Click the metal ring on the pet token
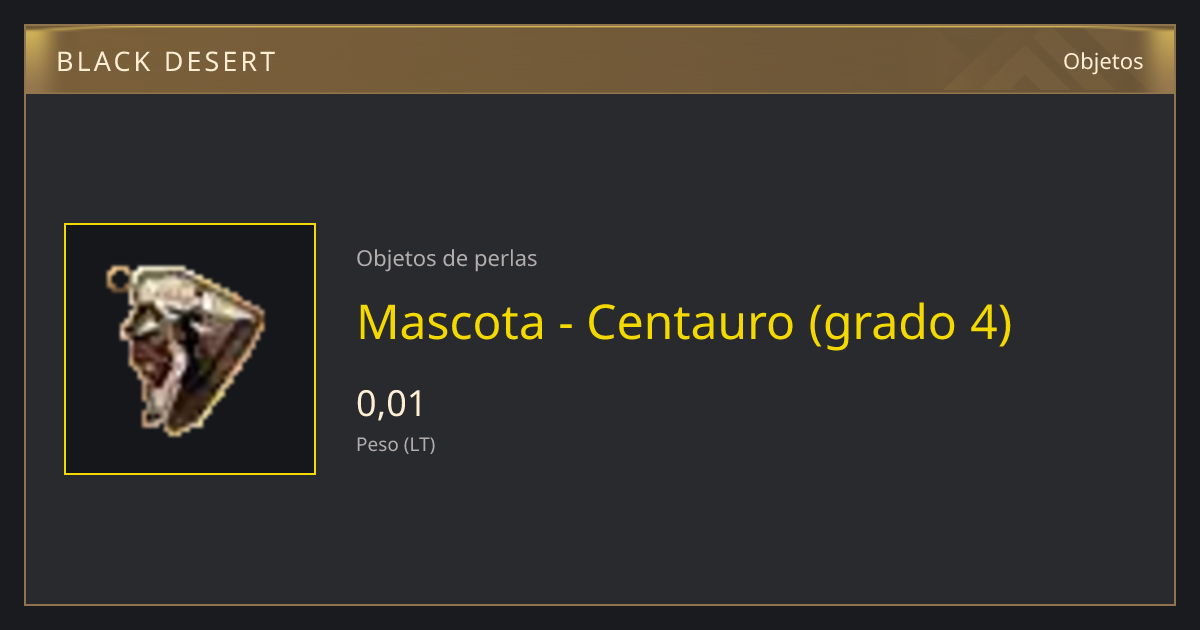Image resolution: width=1200 pixels, height=630 pixels. 118,276
